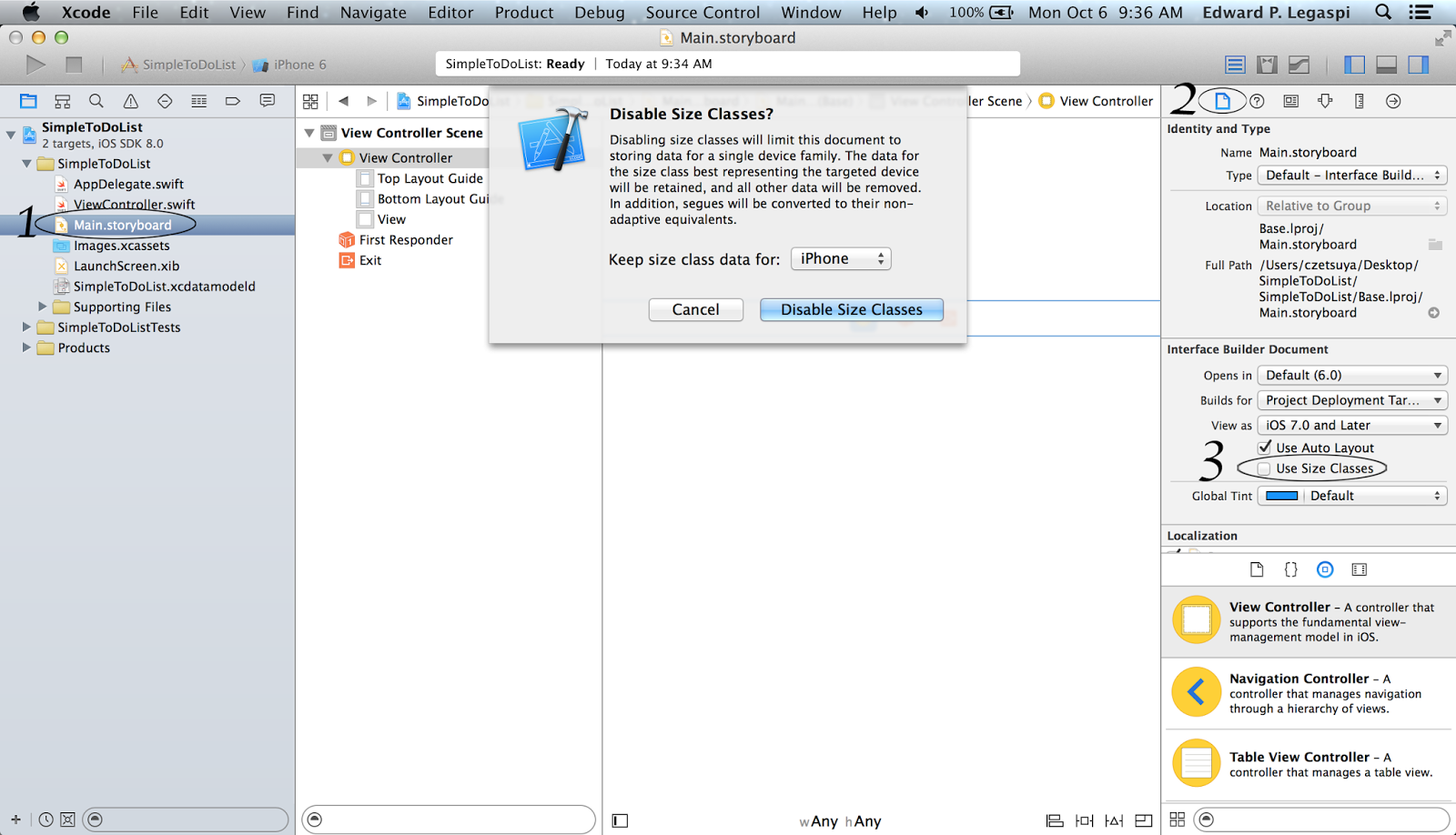Show the Connections inspector
The height and width of the screenshot is (835, 1456).
pyautogui.click(x=1393, y=101)
